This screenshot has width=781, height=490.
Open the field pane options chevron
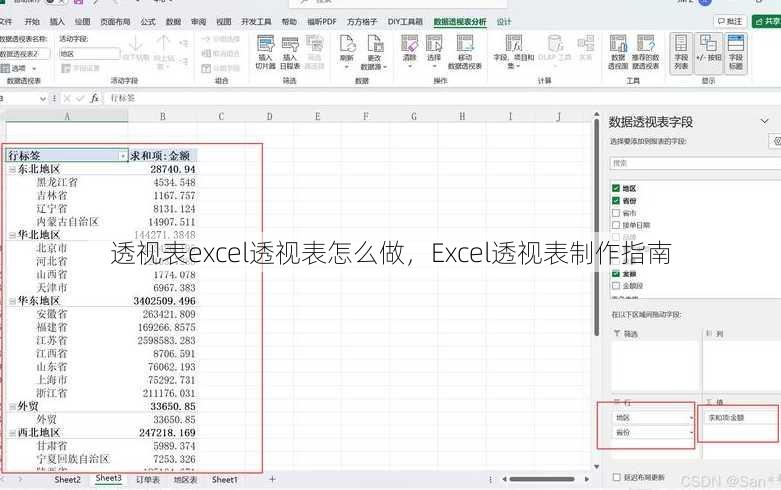765,122
